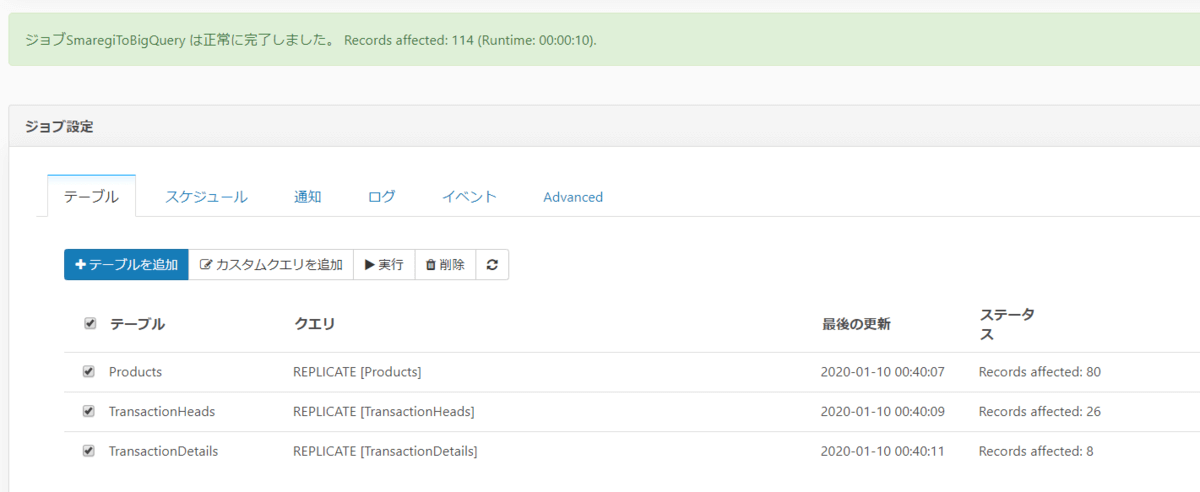Screen dimensions: 1200x492
Task: Go to the Advanced tab
Action: tap(573, 197)
